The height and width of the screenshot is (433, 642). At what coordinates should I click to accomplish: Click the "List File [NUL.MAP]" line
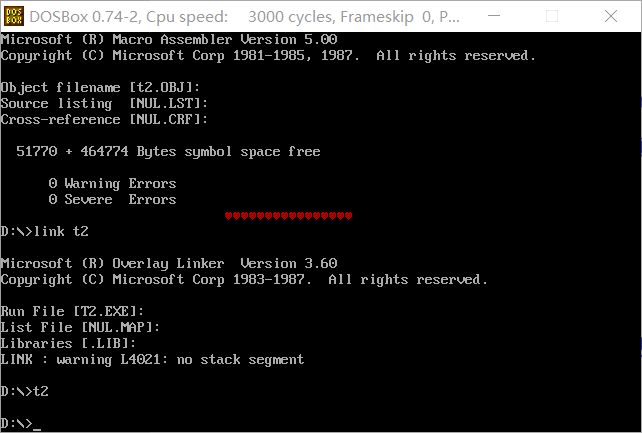(x=80, y=327)
